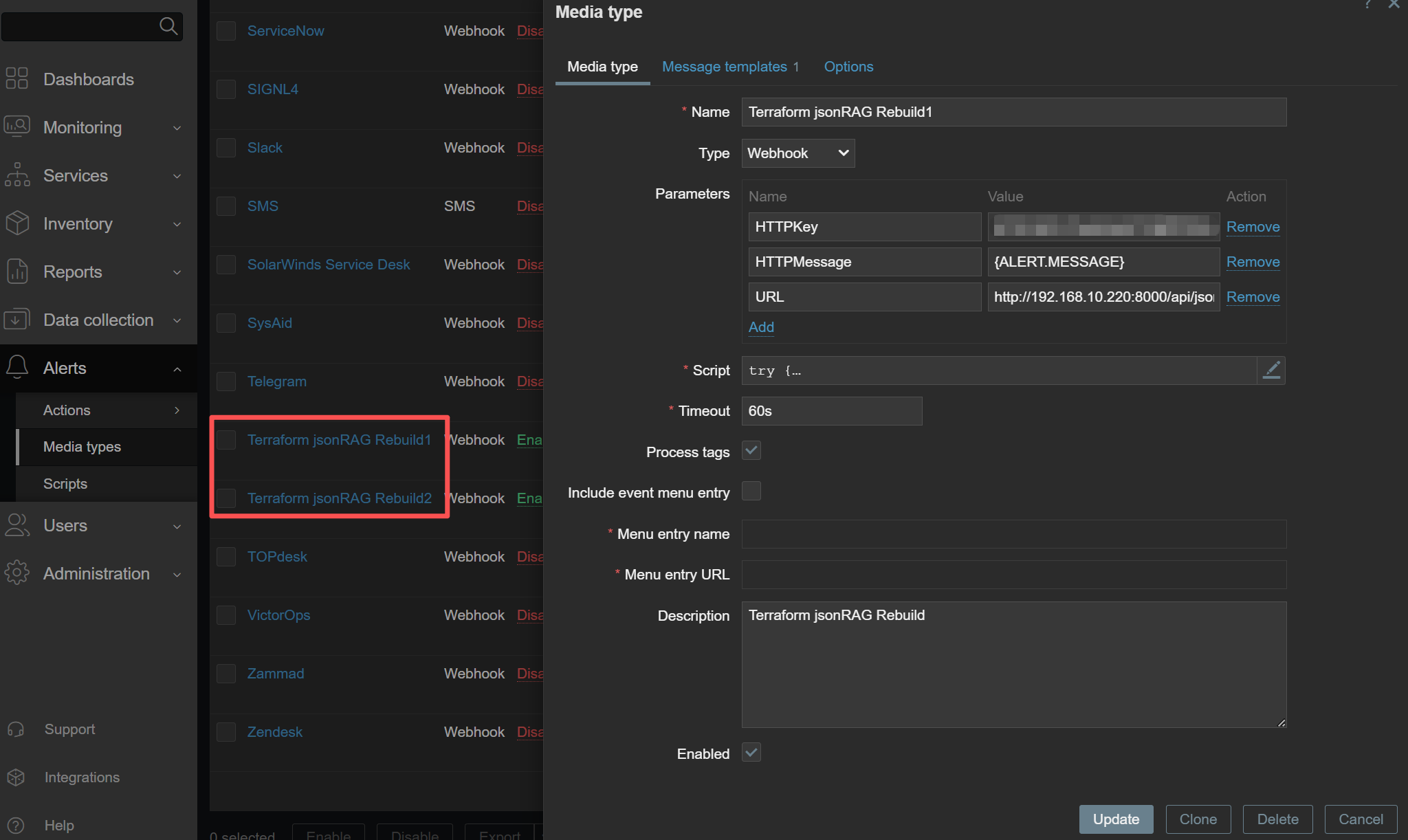
Task: Click the Integrations box icon
Action: point(16,777)
